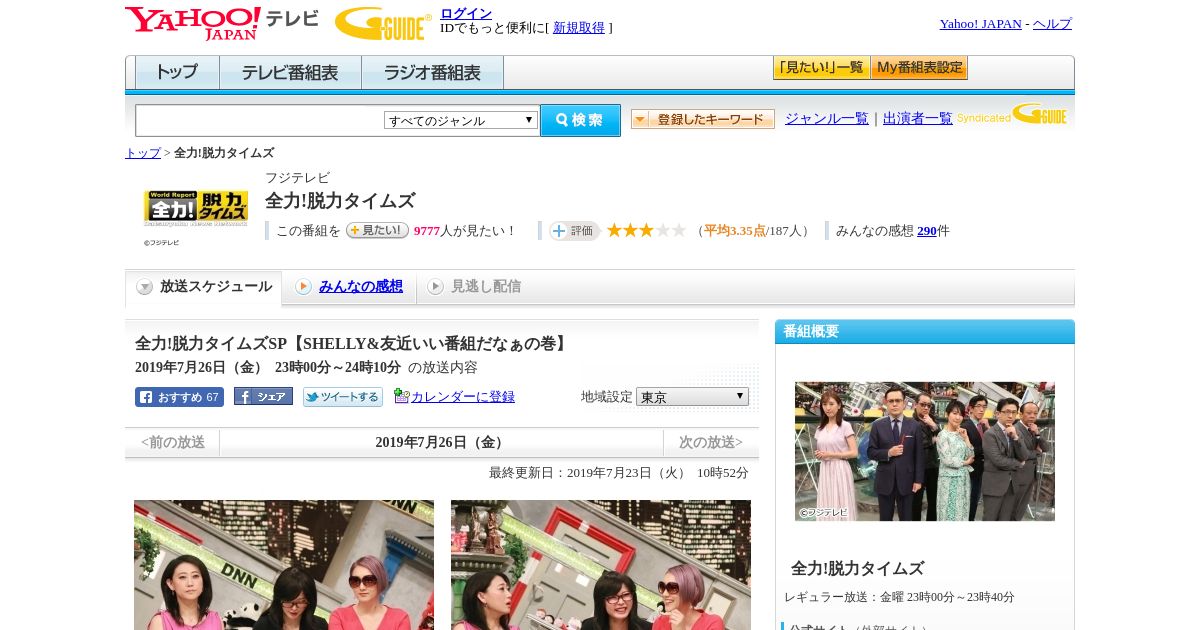Click the 全力!脱力タイムズ program title heading
1200x630 pixels.
coord(340,201)
